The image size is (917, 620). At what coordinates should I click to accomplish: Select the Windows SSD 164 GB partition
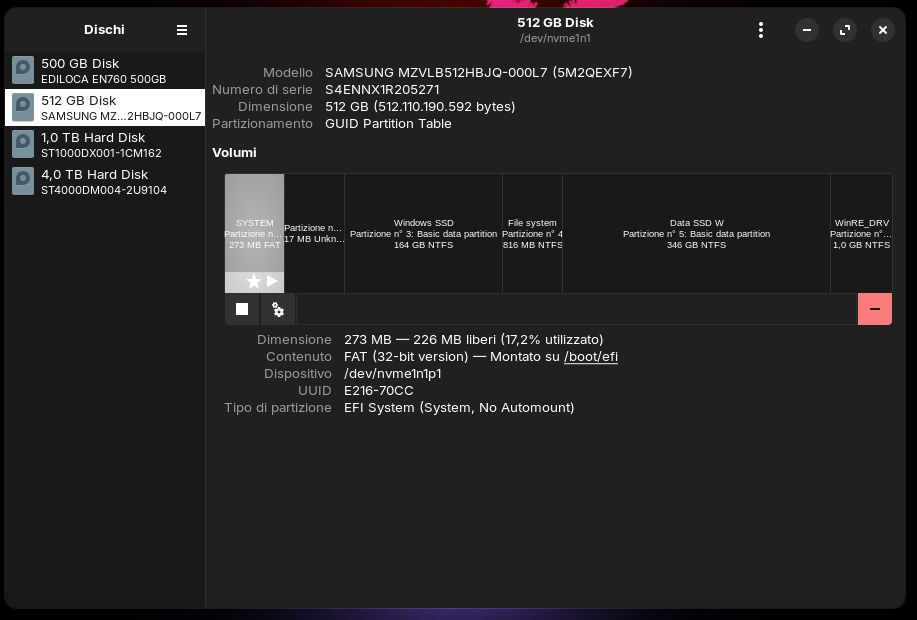point(423,233)
